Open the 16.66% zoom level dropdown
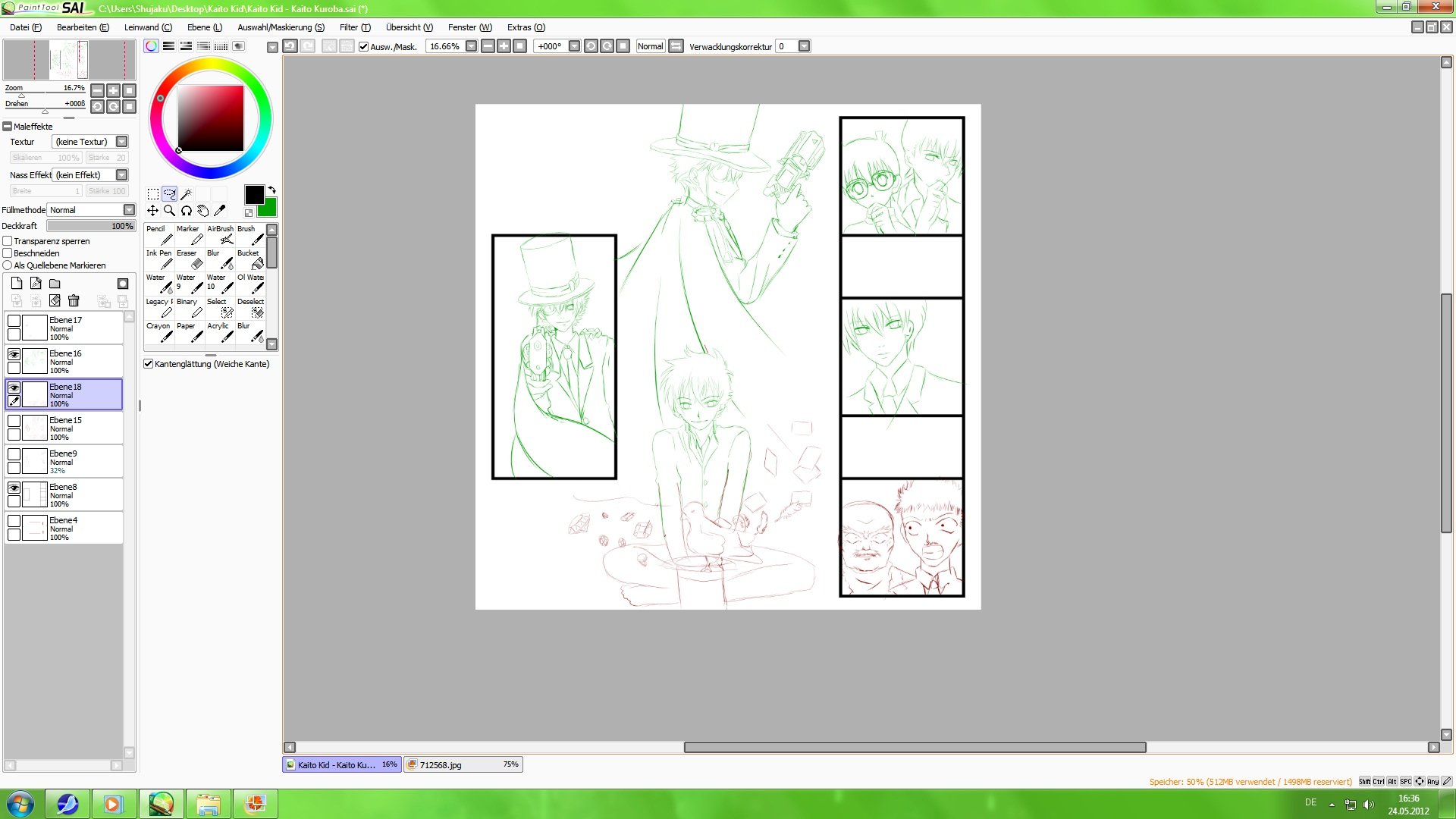This screenshot has height=819, width=1456. (471, 46)
